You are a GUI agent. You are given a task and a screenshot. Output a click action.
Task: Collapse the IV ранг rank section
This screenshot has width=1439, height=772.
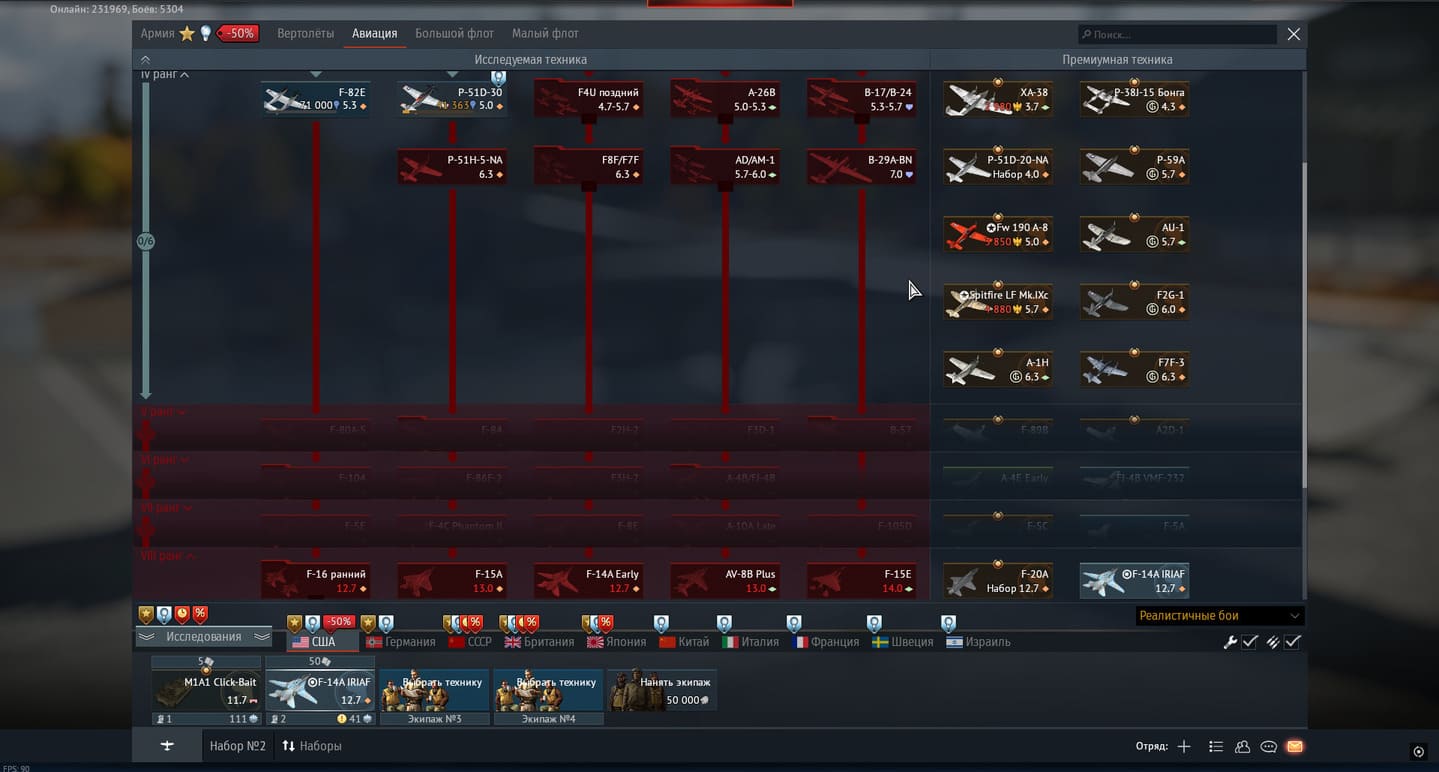tap(165, 75)
